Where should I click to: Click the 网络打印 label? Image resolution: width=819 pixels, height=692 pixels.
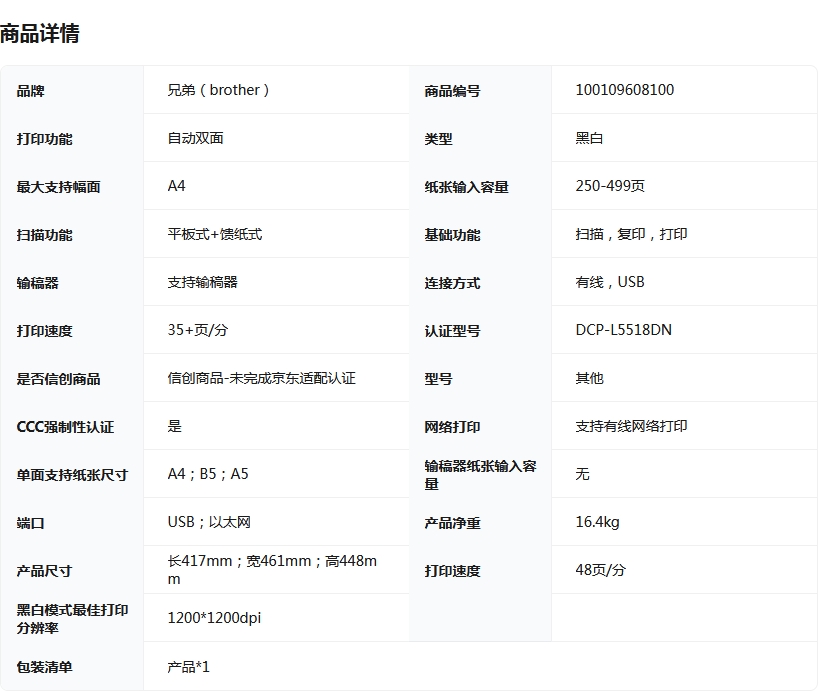coord(452,427)
